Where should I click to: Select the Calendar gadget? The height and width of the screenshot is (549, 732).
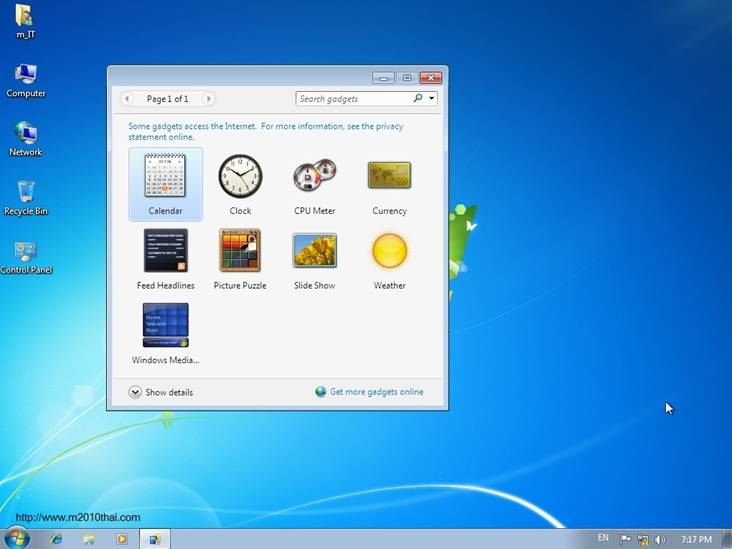tap(165, 184)
